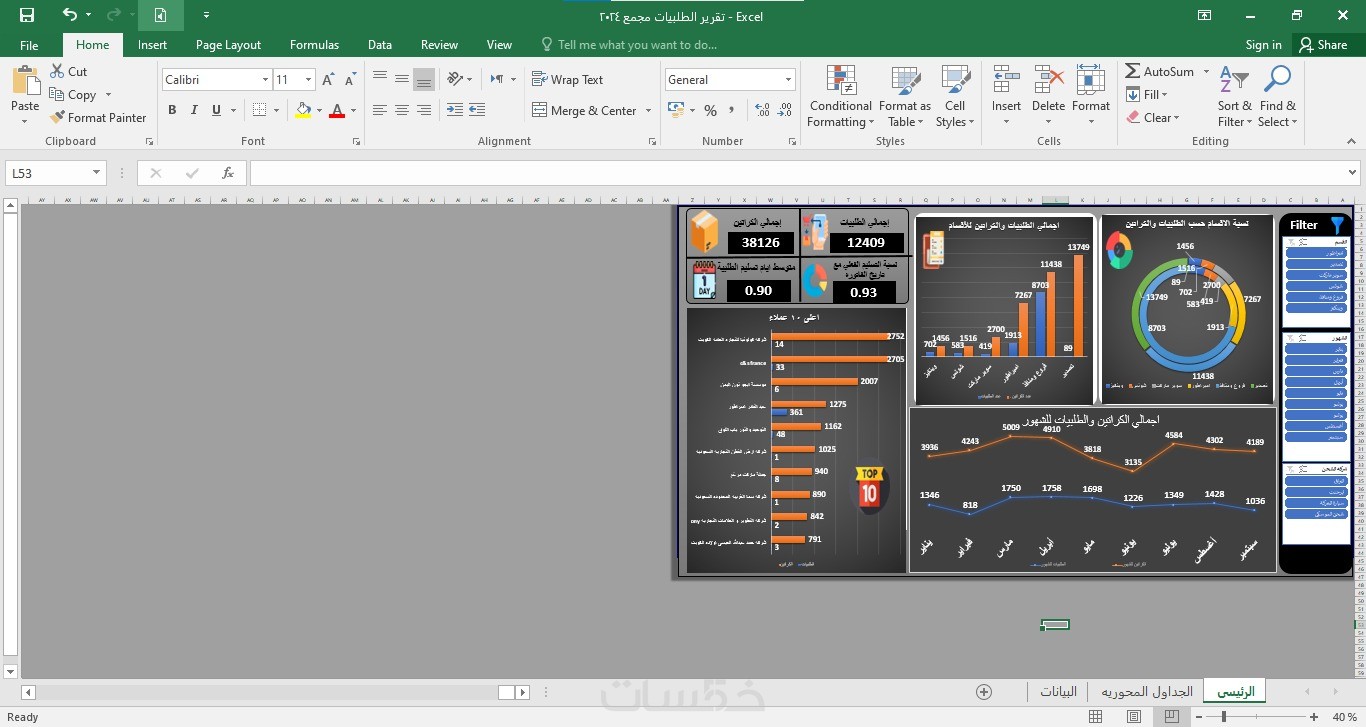Open Format as Table gallery

click(x=905, y=97)
